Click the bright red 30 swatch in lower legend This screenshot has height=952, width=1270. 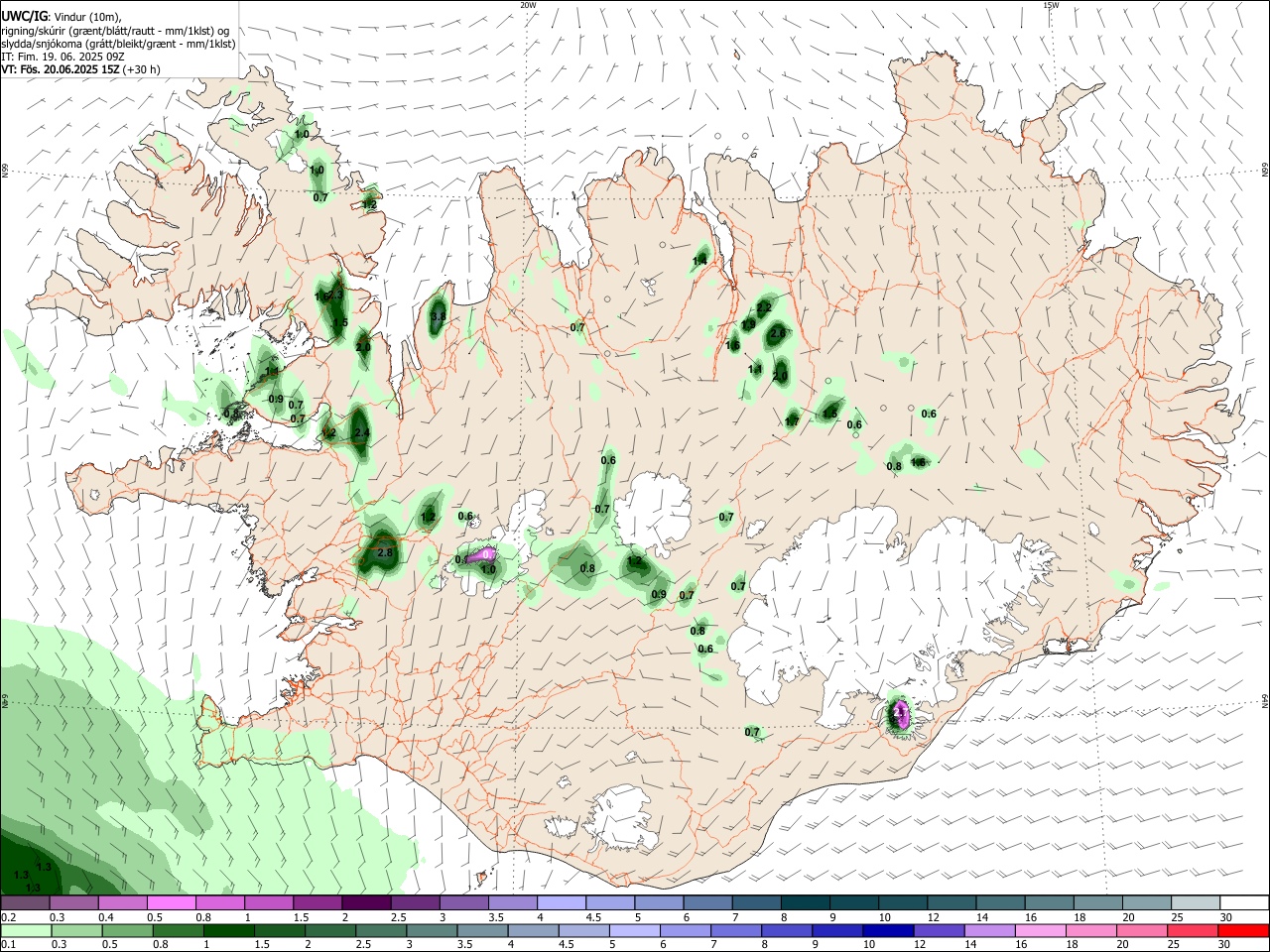pyautogui.click(x=1244, y=931)
